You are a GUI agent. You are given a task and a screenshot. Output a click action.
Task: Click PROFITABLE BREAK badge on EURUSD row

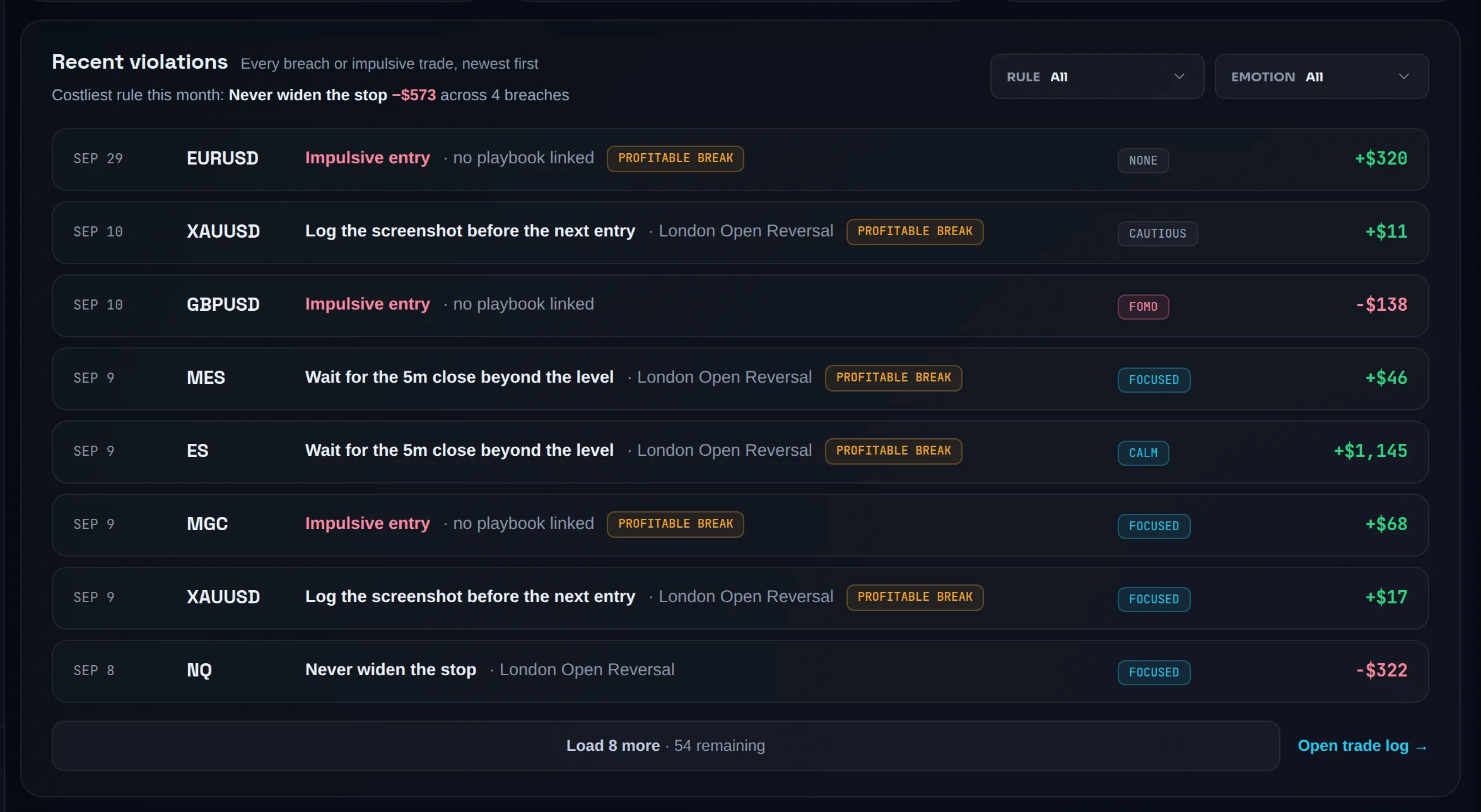point(676,158)
